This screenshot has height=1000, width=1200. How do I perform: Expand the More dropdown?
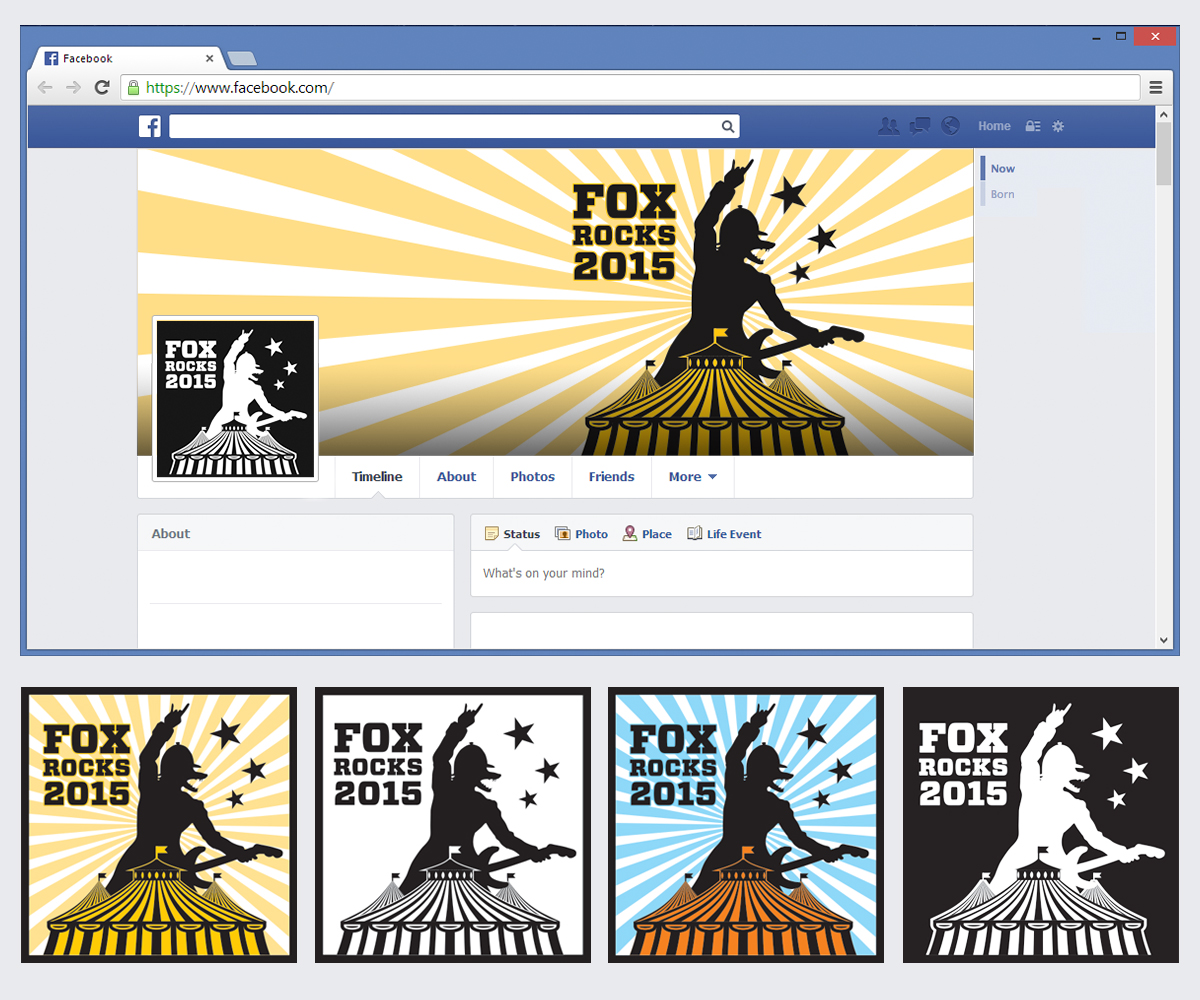[693, 477]
